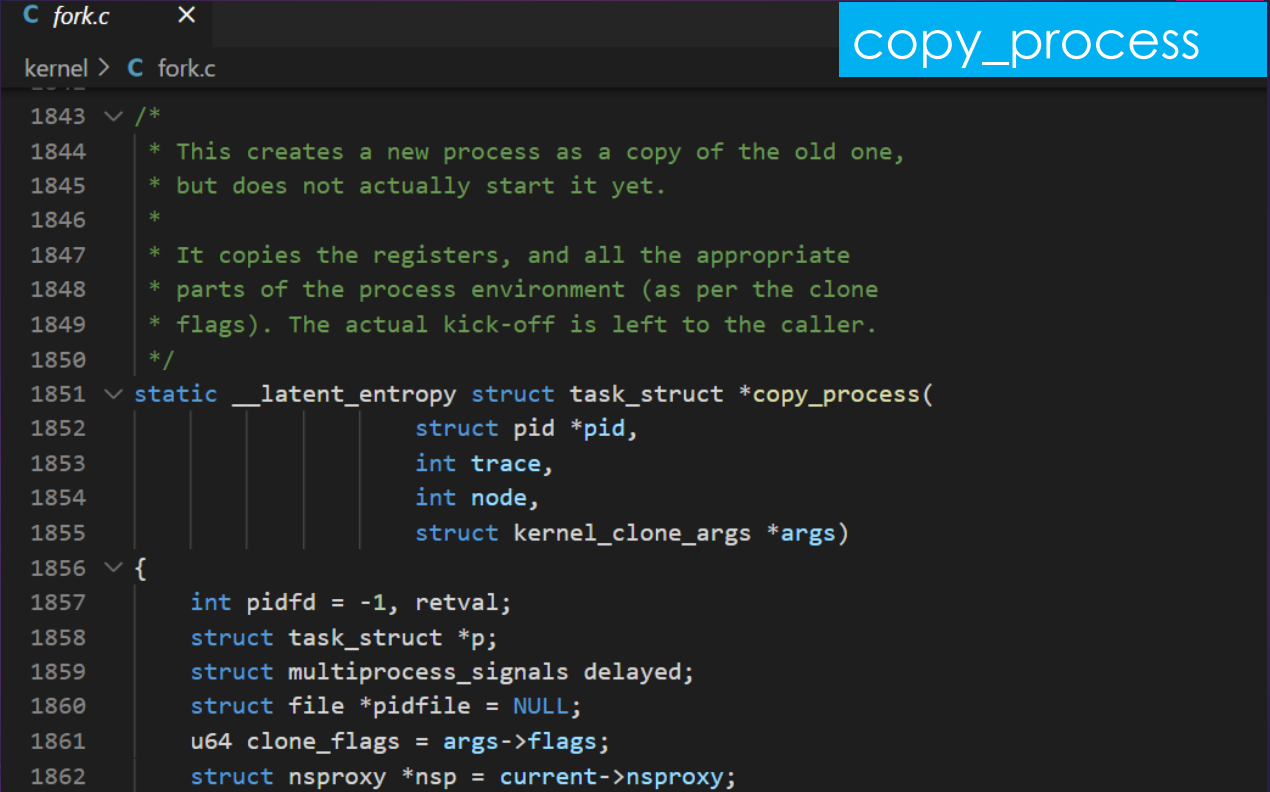Click multiprocess_signals on line 1859
The image size is (1270, 792).
click(x=428, y=672)
